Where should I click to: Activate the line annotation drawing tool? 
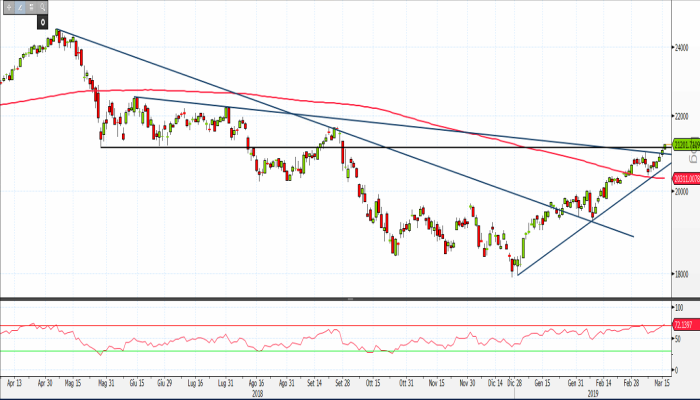click(x=19, y=7)
